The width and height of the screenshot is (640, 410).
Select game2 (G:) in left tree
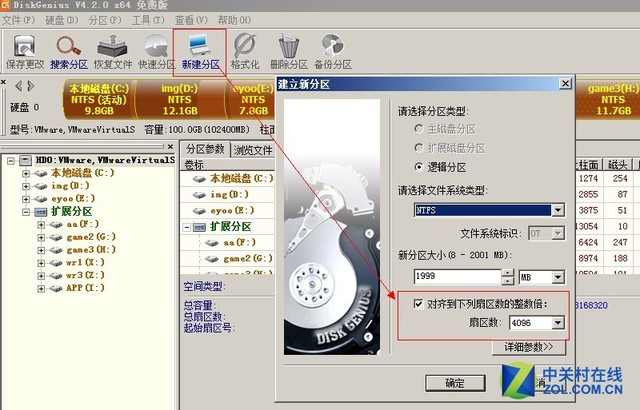[x=91, y=237]
